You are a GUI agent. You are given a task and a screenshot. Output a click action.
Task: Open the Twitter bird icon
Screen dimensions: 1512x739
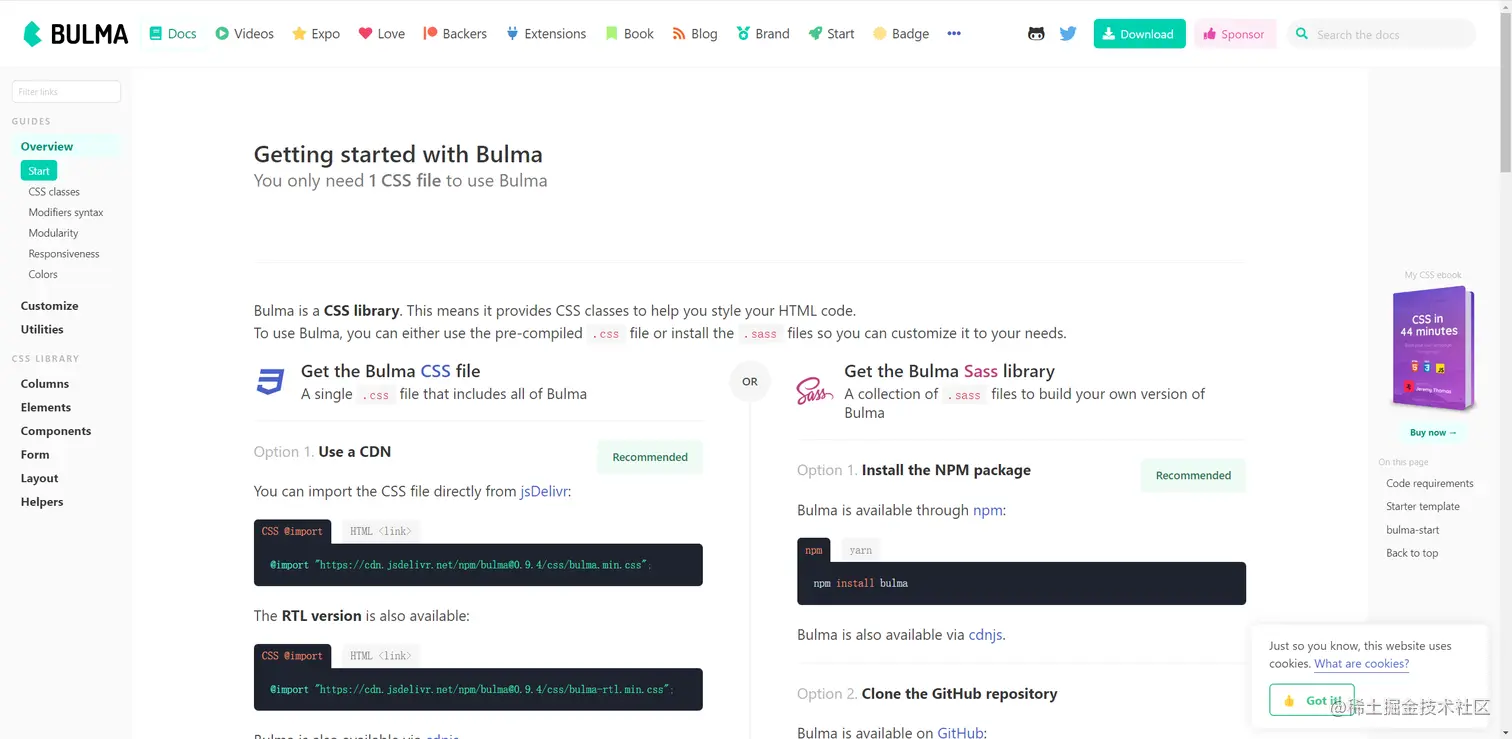(1068, 34)
